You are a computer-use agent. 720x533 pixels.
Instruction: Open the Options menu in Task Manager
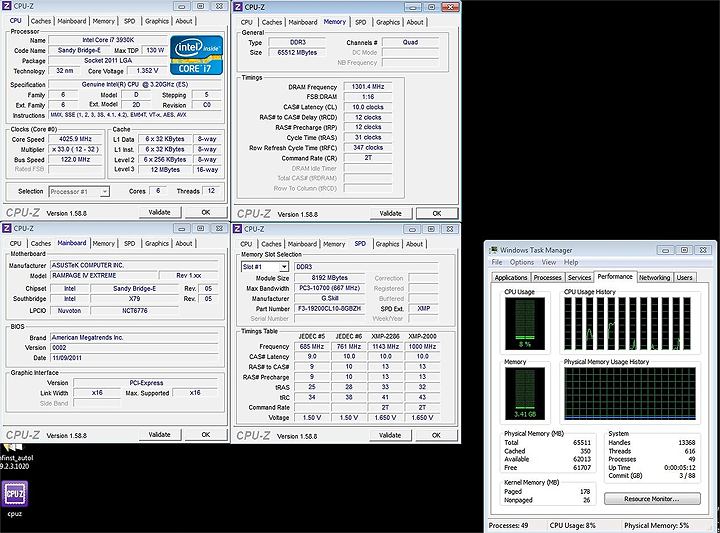point(522,262)
